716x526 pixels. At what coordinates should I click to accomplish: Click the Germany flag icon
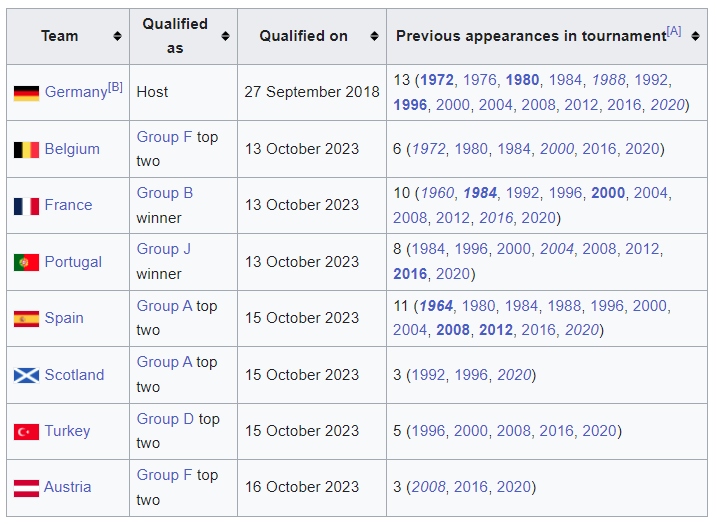26,93
